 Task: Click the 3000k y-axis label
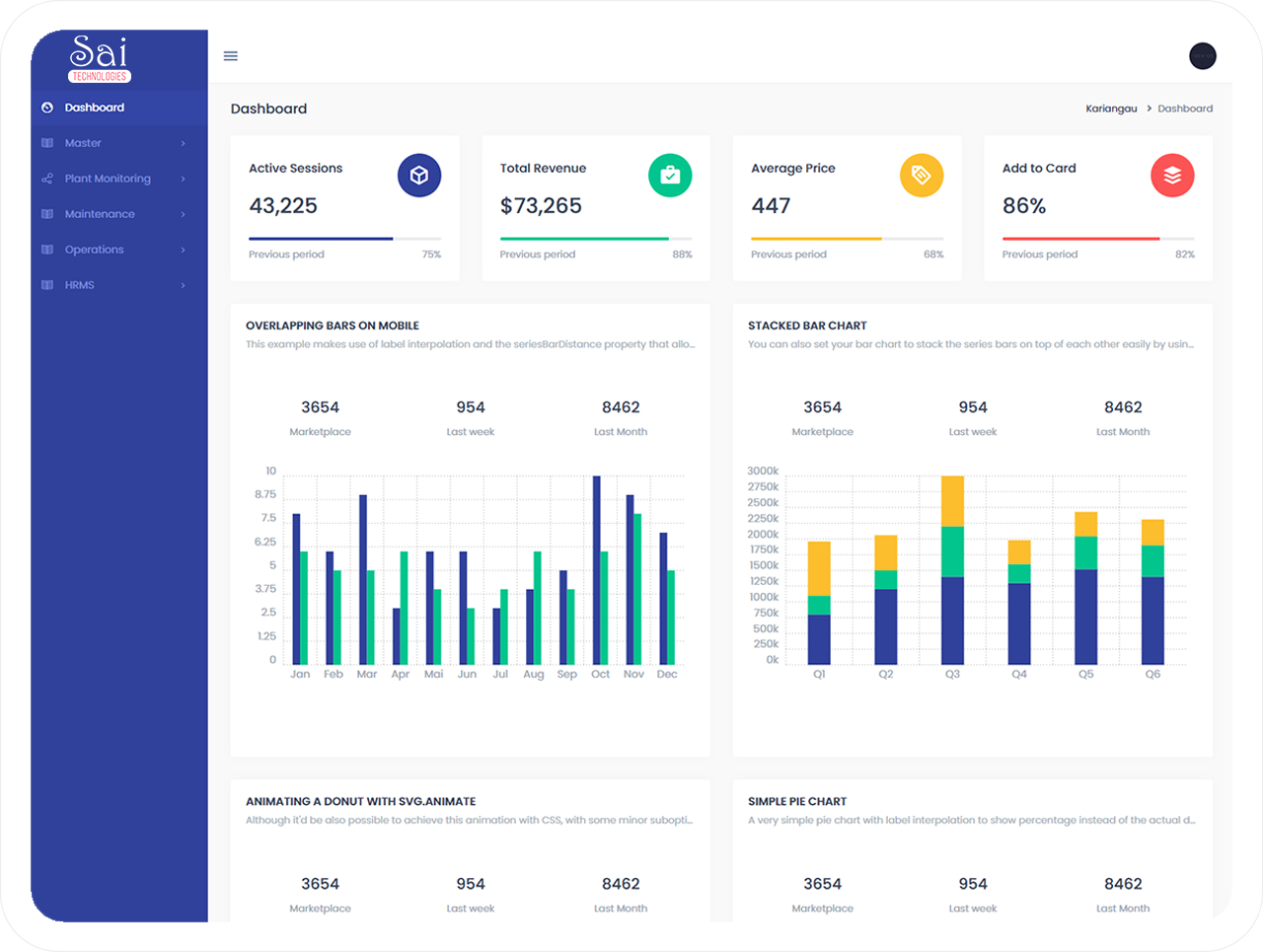point(763,472)
